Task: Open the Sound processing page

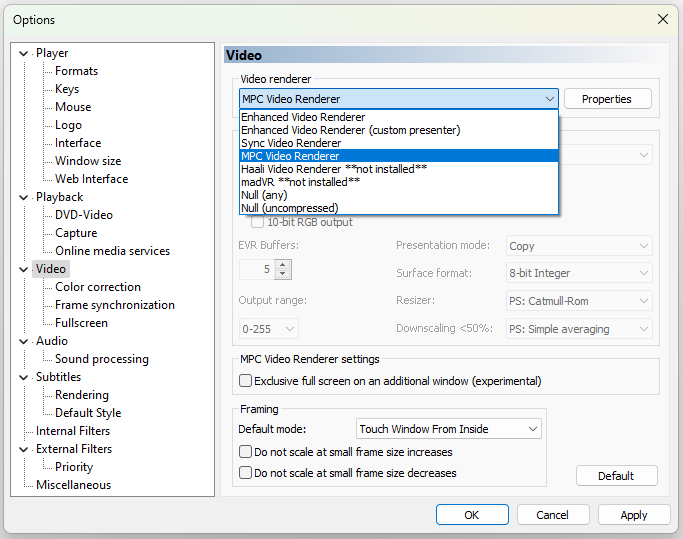Action: [x=101, y=359]
